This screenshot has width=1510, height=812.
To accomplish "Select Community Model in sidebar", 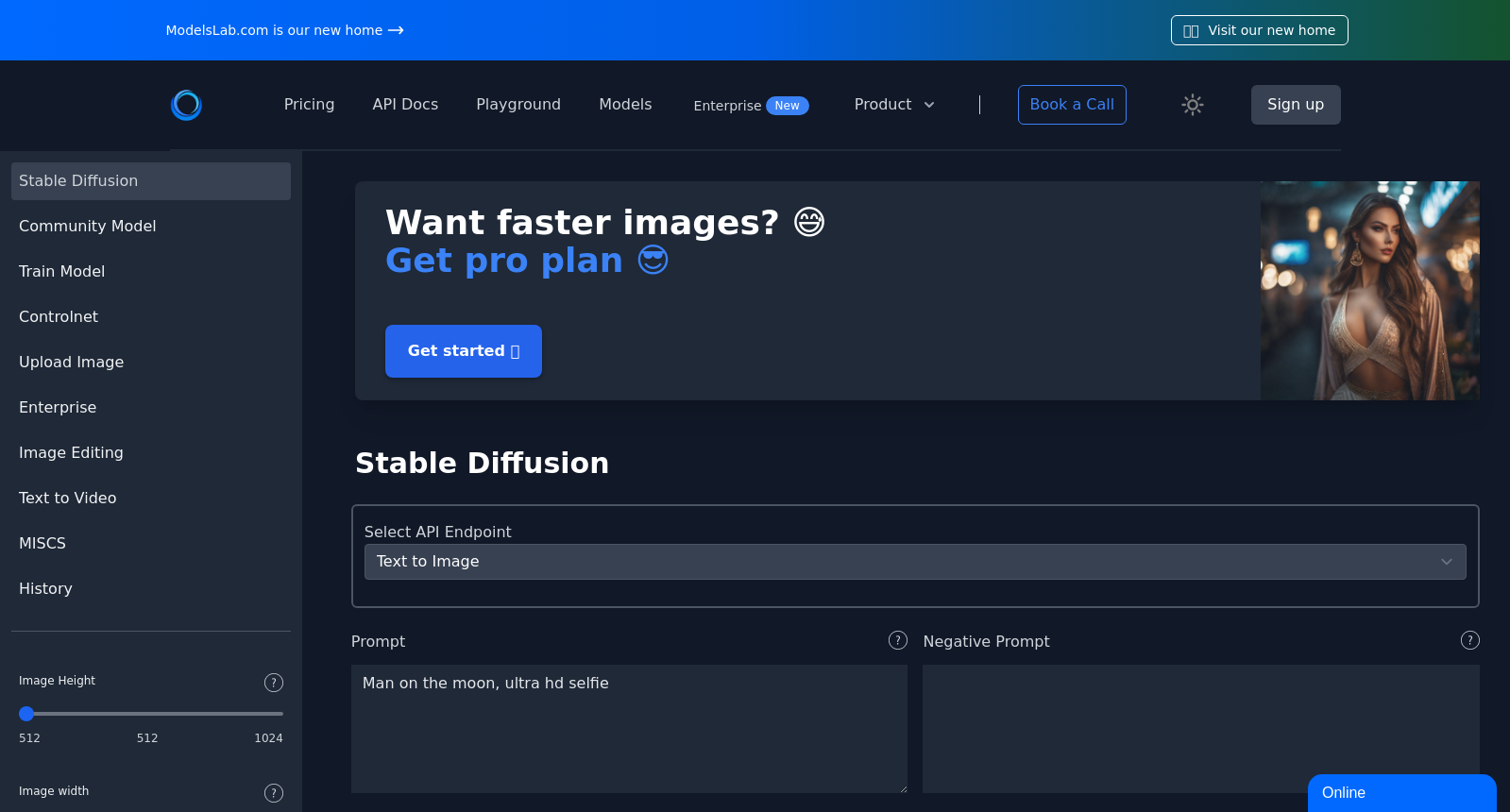I will tap(151, 227).
